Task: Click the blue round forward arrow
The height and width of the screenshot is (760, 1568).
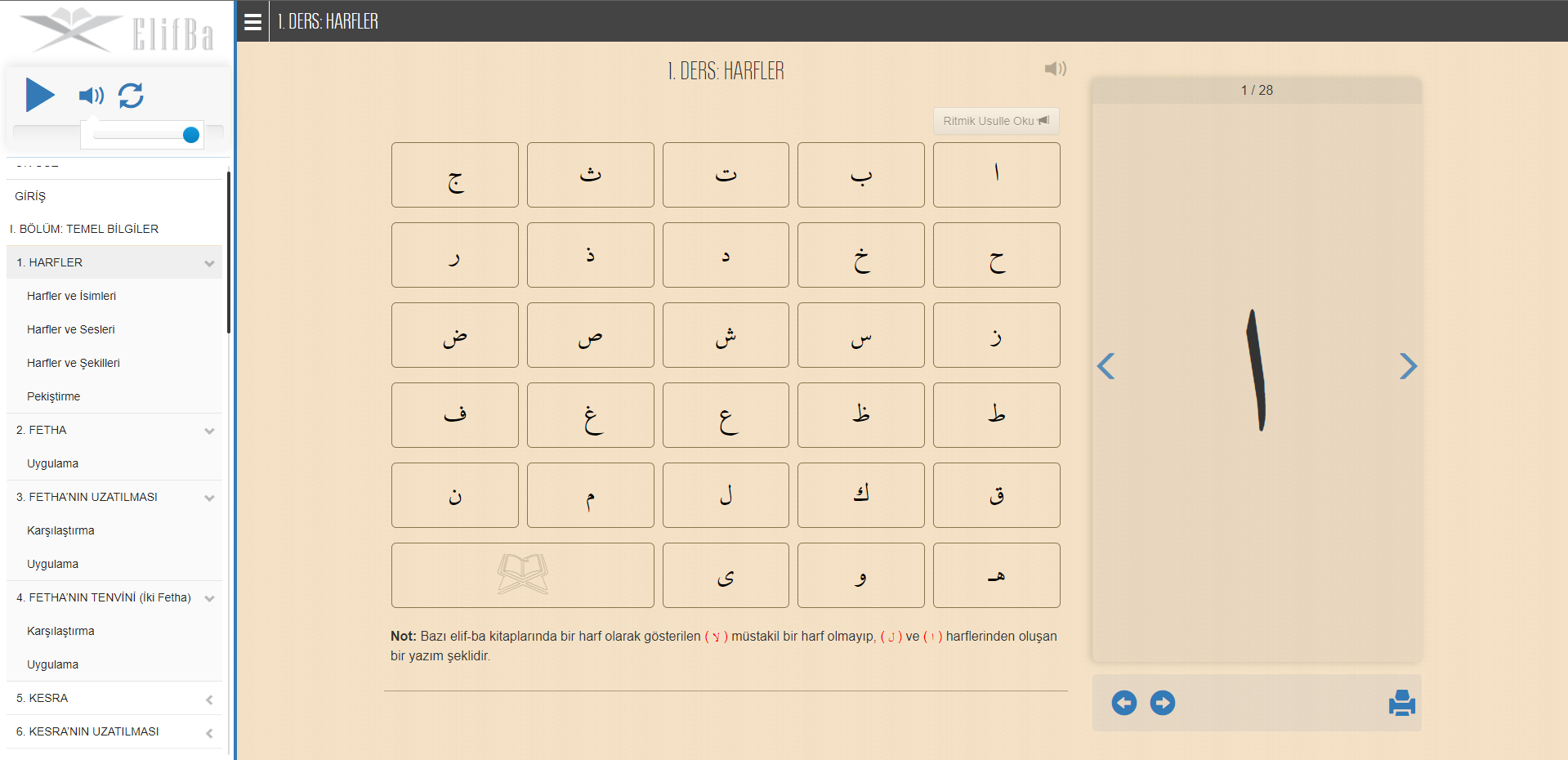Action: [x=1163, y=703]
